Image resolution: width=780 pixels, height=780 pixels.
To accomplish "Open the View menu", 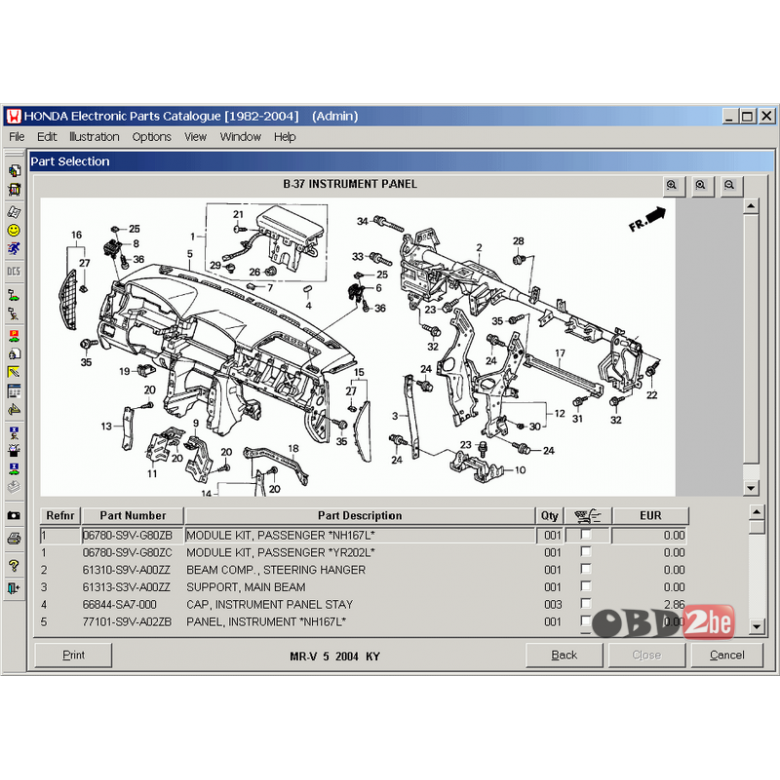I will (195, 137).
